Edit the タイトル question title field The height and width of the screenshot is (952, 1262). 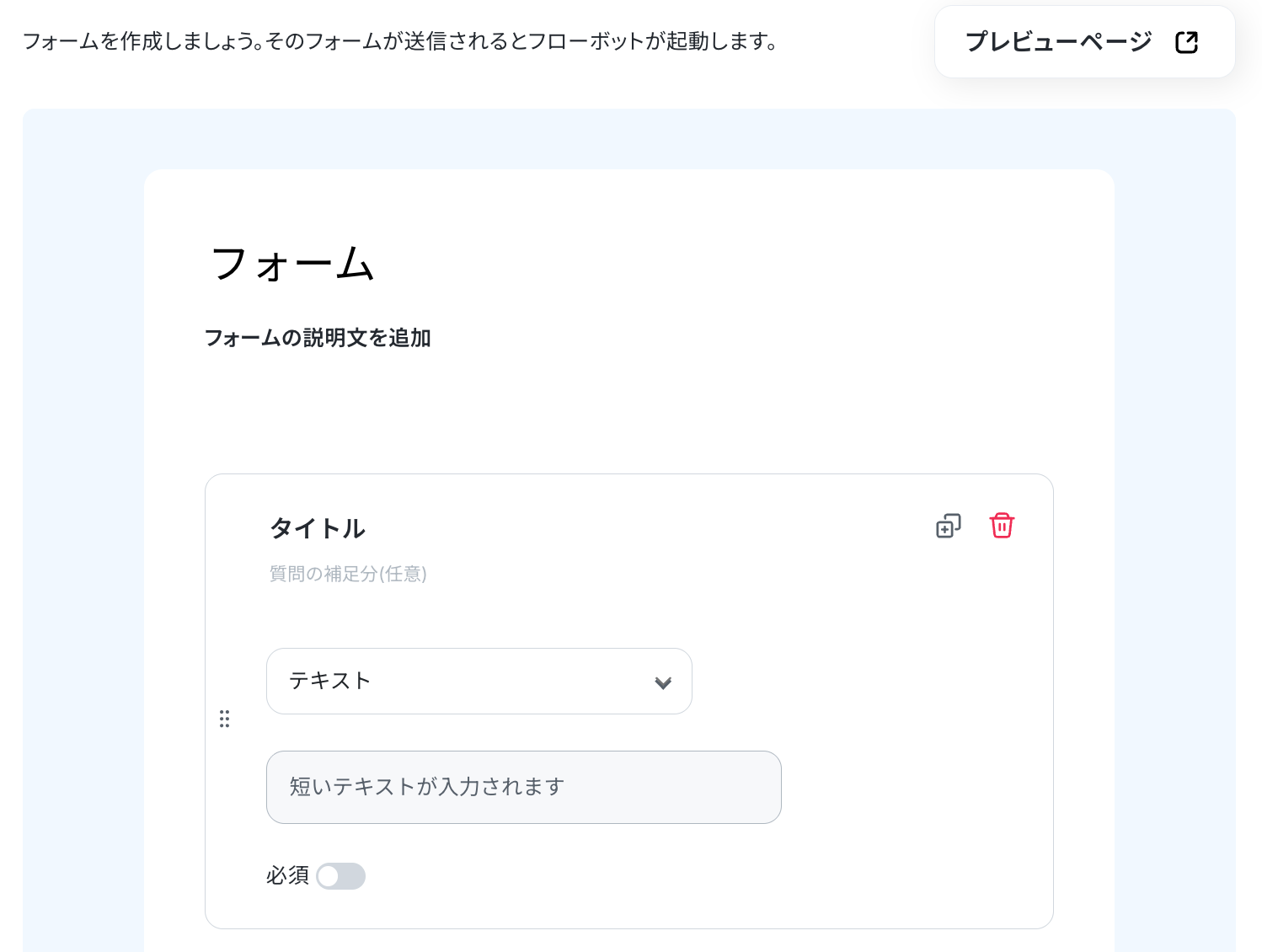point(318,528)
